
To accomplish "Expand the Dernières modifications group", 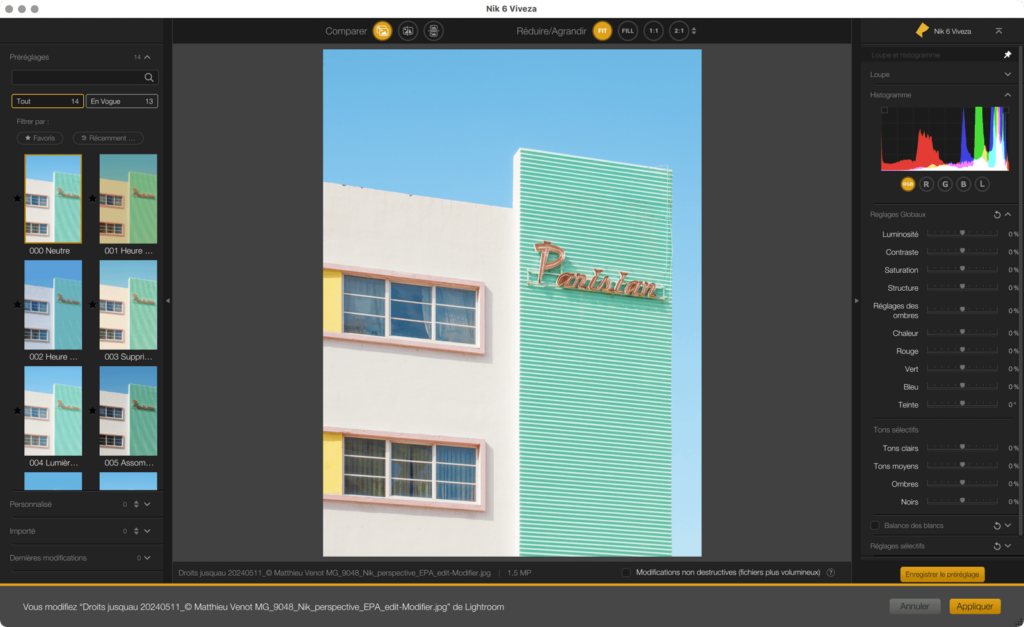I will click(148, 558).
